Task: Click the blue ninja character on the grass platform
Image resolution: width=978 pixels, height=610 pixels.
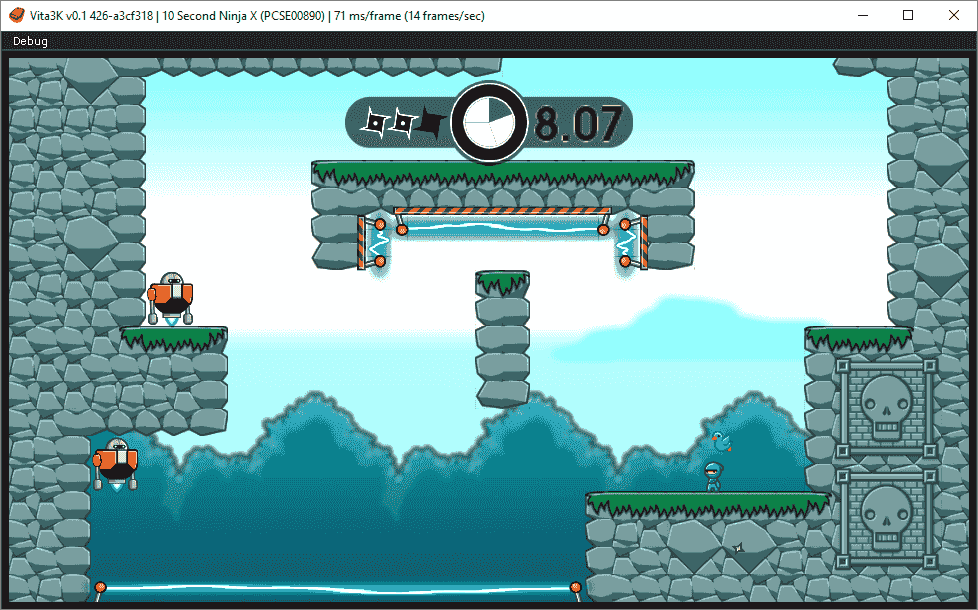Action: pyautogui.click(x=713, y=475)
